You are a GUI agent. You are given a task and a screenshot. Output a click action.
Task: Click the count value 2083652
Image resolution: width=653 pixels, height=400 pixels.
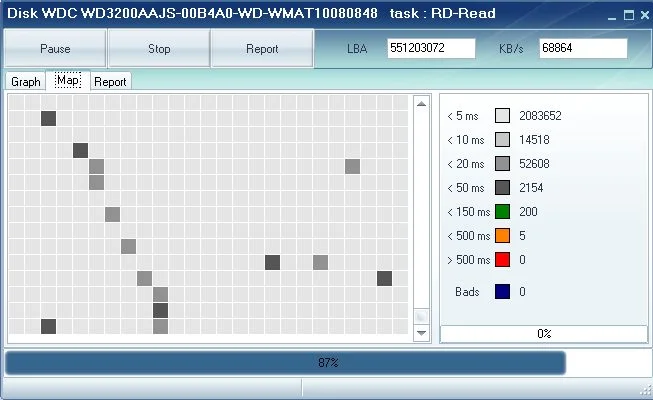tap(540, 115)
